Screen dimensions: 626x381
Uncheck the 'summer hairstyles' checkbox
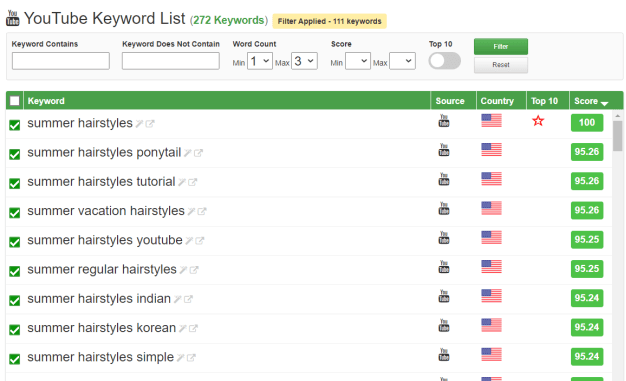(x=15, y=125)
